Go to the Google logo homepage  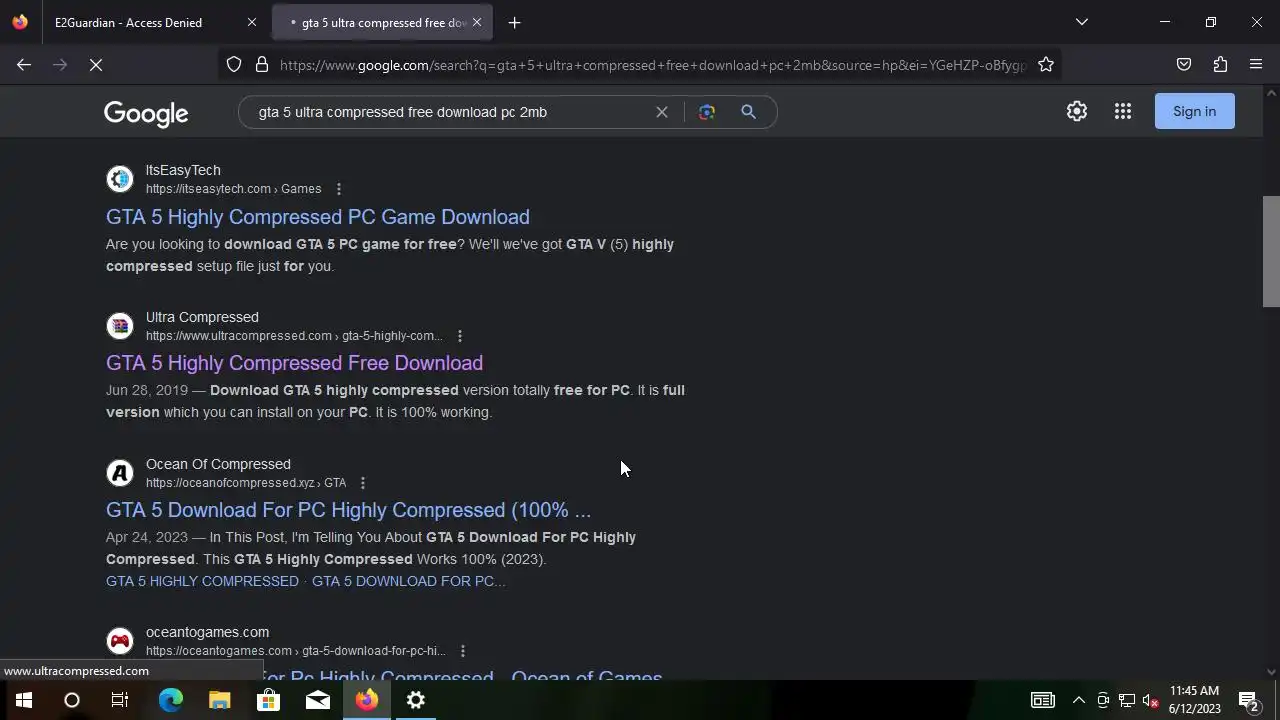pyautogui.click(x=146, y=113)
